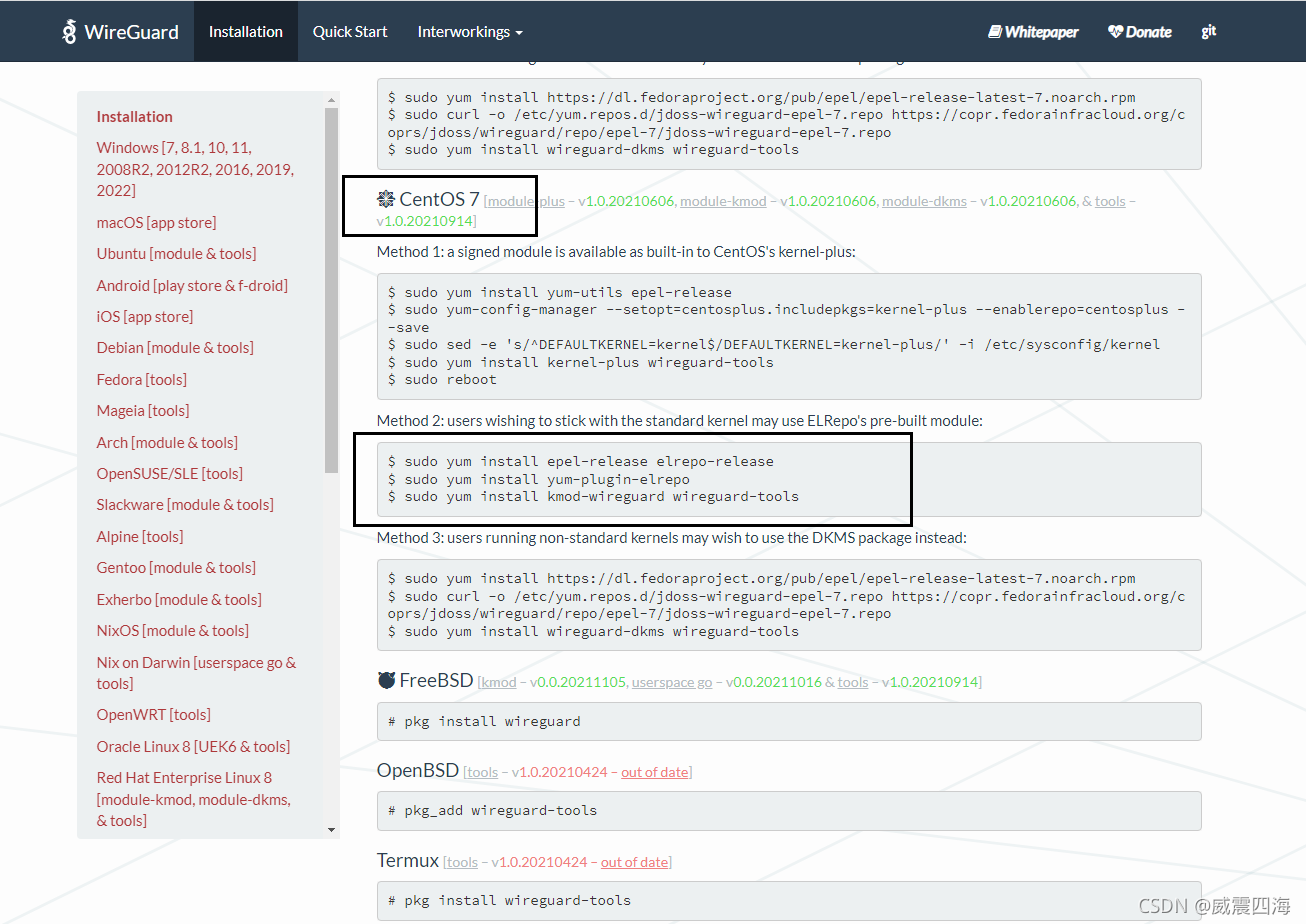Click the FreeBSD daemon icon
The height and width of the screenshot is (924, 1306).
[x=387, y=680]
